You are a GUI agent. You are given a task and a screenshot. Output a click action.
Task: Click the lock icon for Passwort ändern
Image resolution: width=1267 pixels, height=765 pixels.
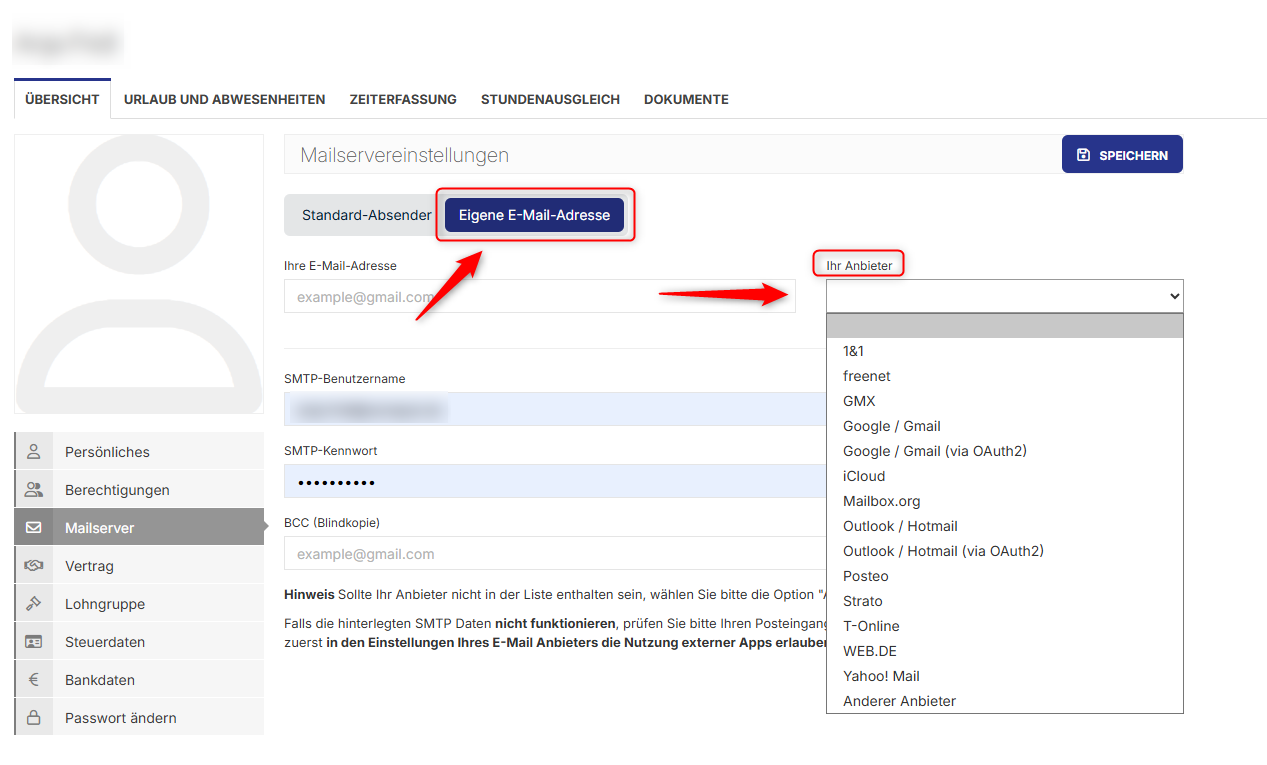point(33,717)
